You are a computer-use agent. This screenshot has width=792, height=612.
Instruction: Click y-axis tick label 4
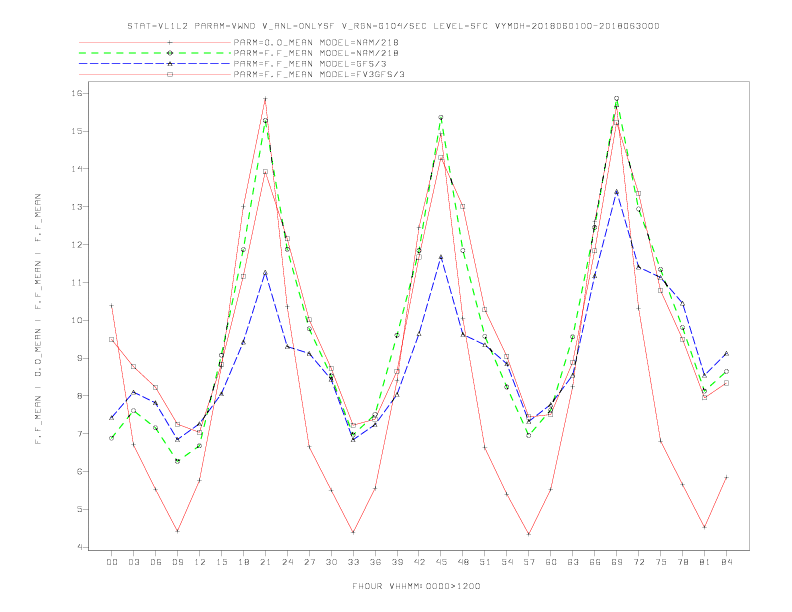coord(81,547)
